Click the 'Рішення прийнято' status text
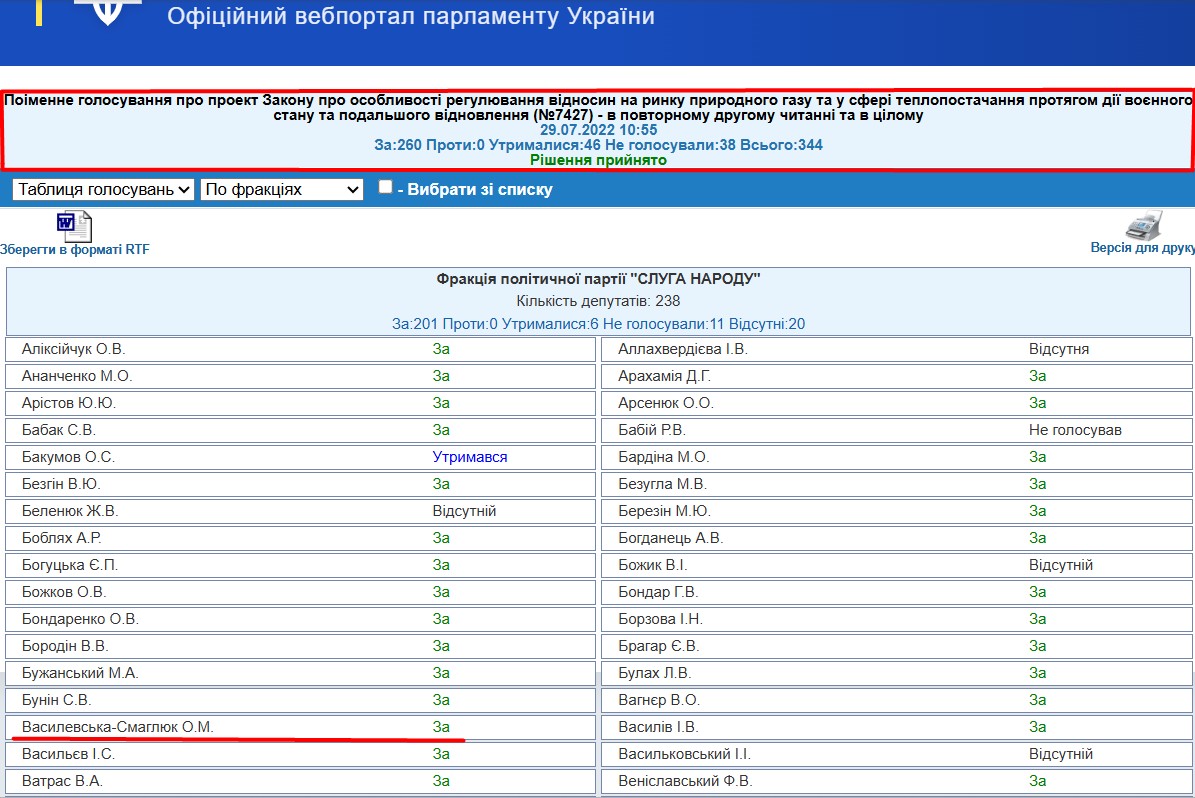The width and height of the screenshot is (1195, 798). point(598,160)
